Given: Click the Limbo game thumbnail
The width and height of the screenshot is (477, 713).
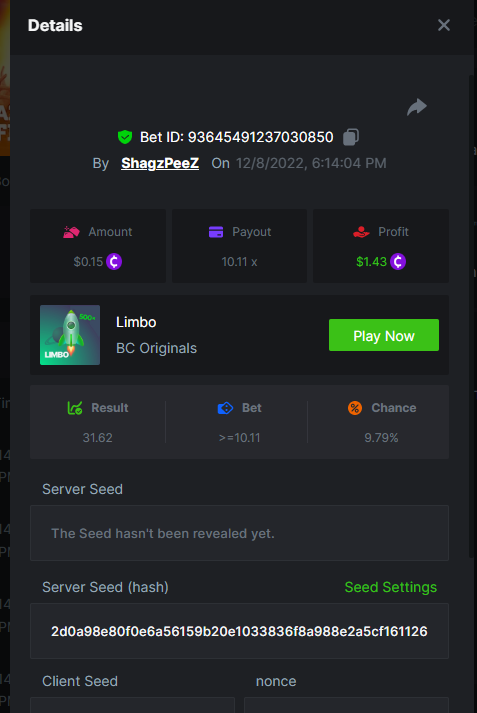Looking at the screenshot, I should pyautogui.click(x=70, y=335).
